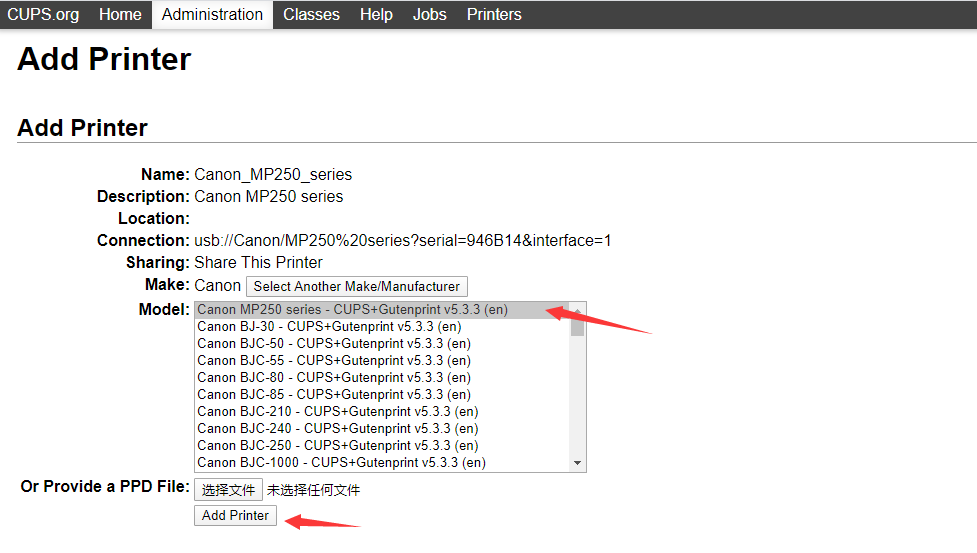
Task: Click the Add Printer button
Action: [x=236, y=516]
